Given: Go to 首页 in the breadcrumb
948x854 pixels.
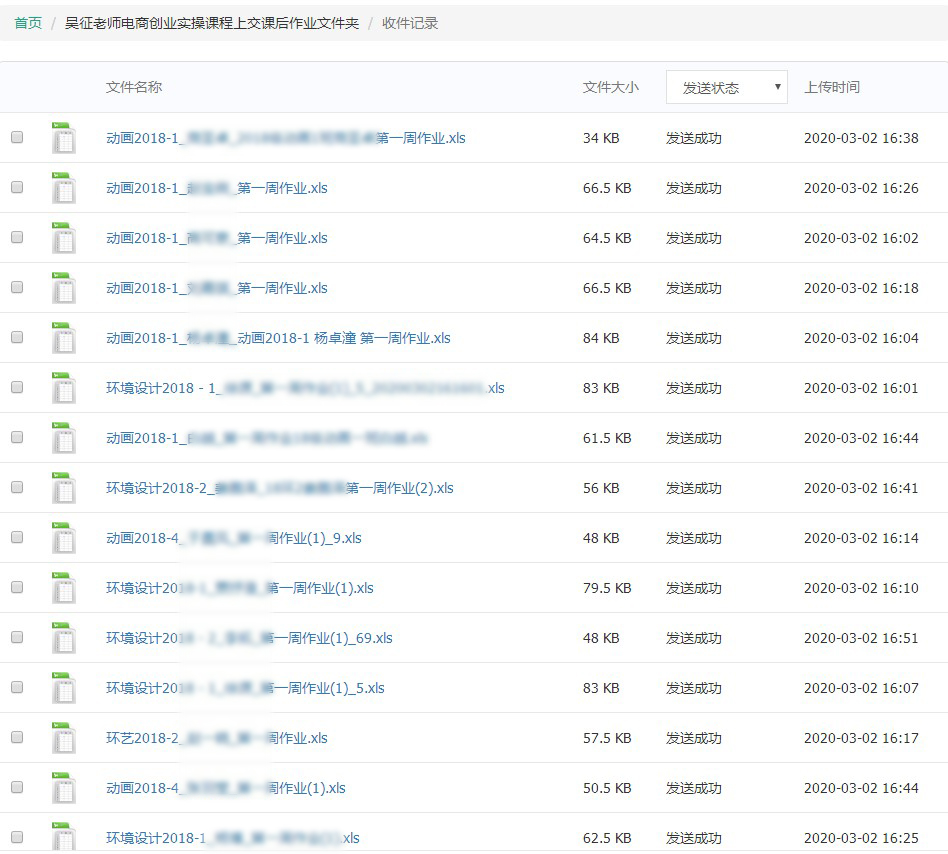Looking at the screenshot, I should pos(28,23).
